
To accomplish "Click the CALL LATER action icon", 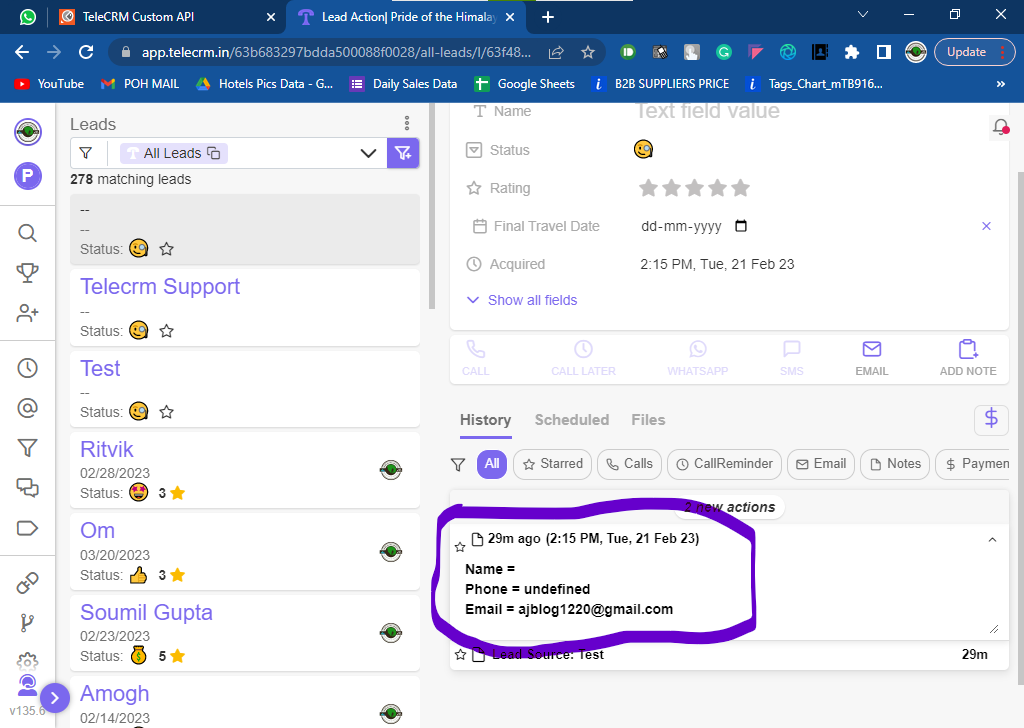I will [583, 357].
